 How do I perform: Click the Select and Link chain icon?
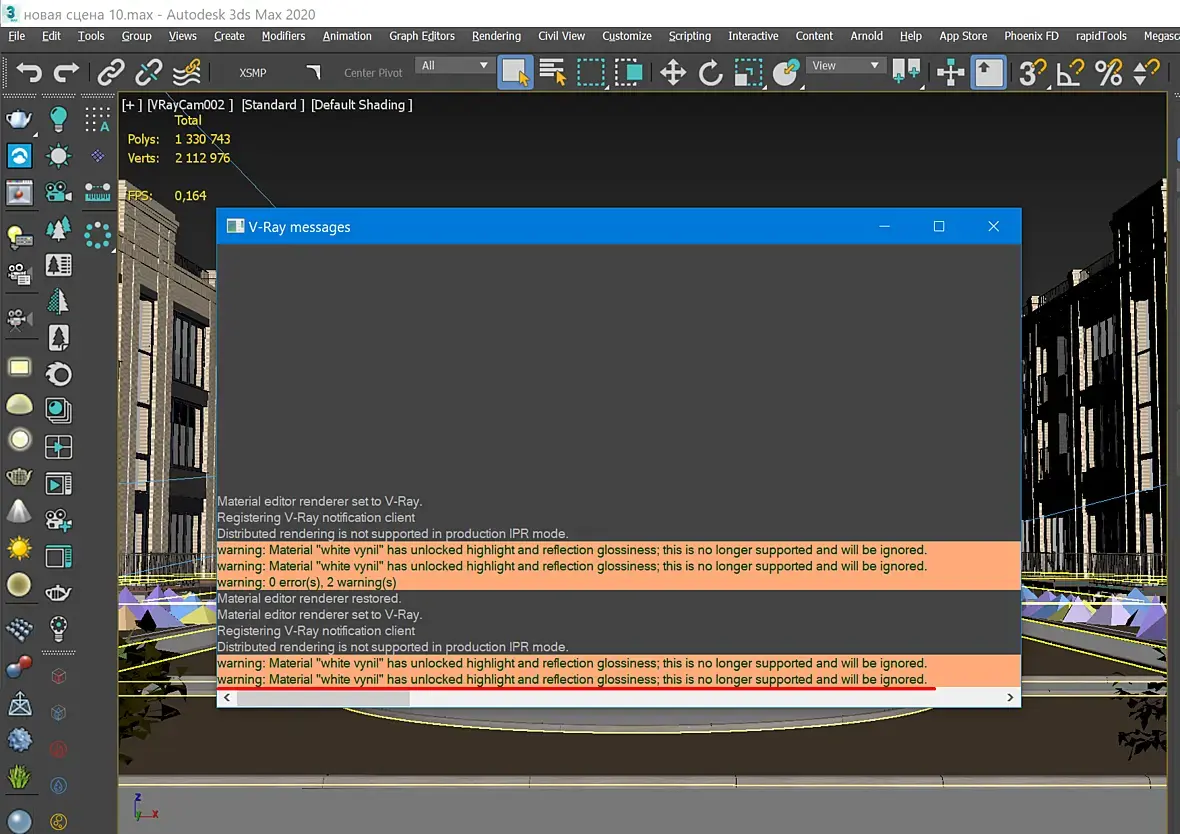[110, 73]
